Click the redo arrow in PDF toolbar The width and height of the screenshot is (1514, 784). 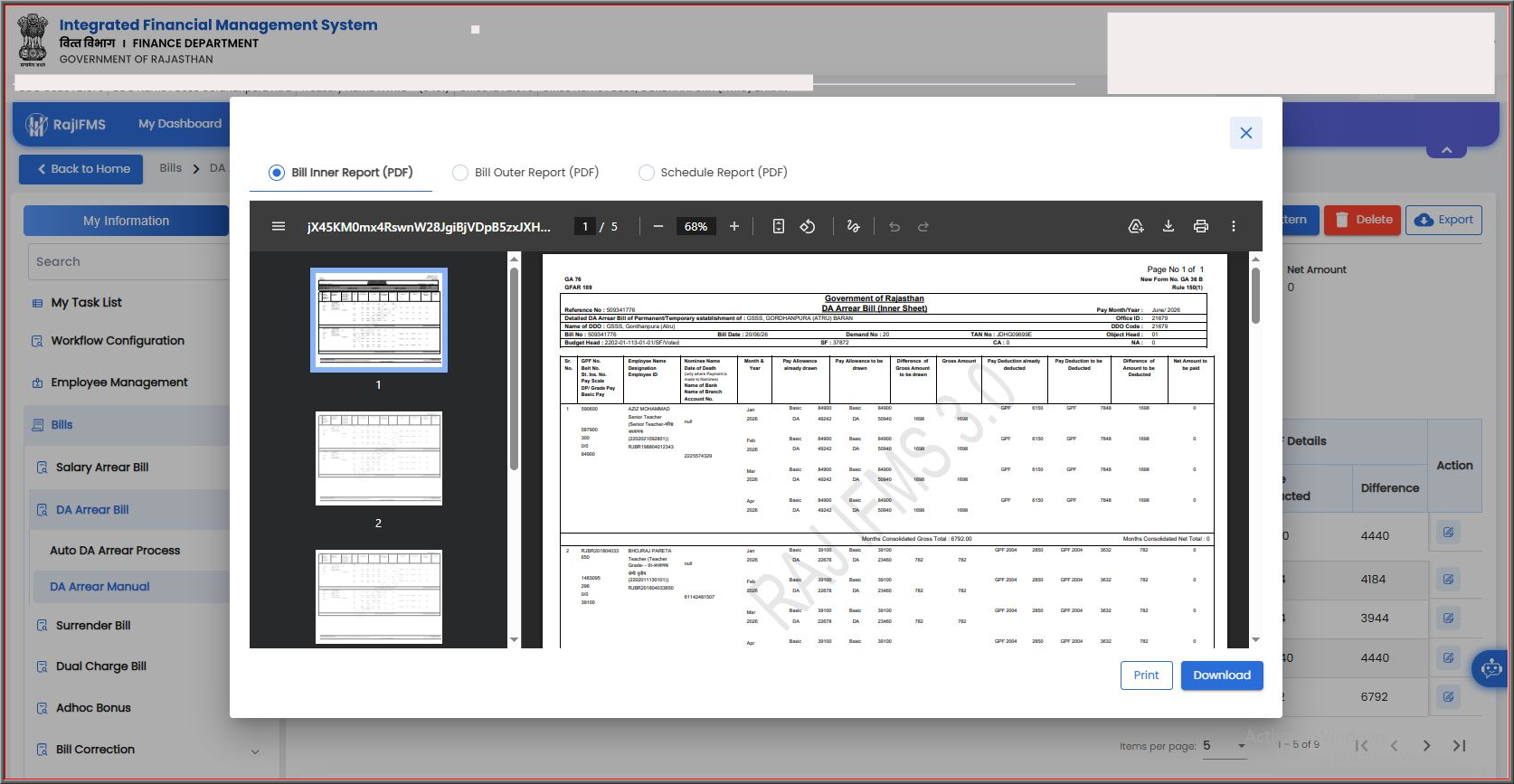pyautogui.click(x=923, y=227)
